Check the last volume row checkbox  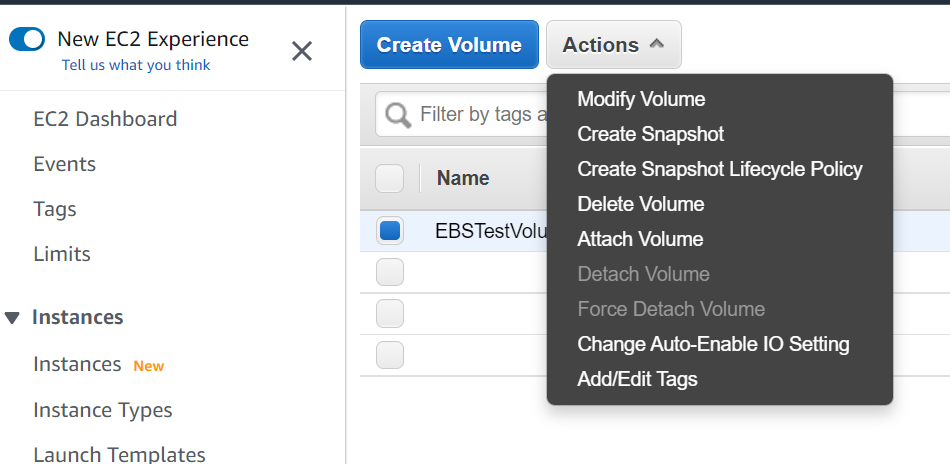[390, 355]
